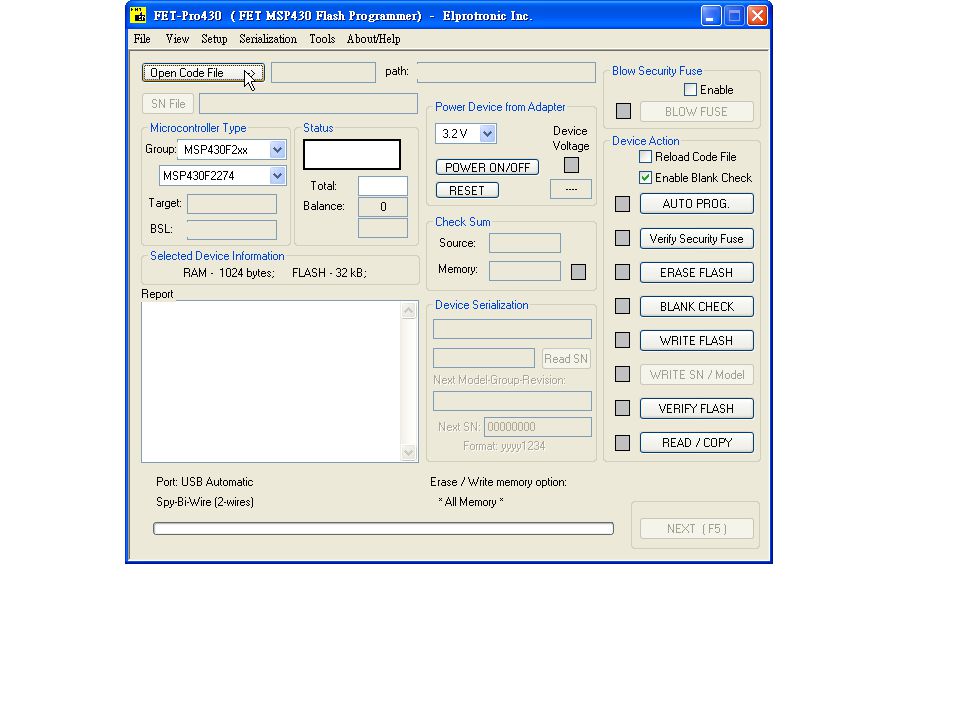
Task: Expand the microcontroller Group dropdown
Action: coord(277,149)
